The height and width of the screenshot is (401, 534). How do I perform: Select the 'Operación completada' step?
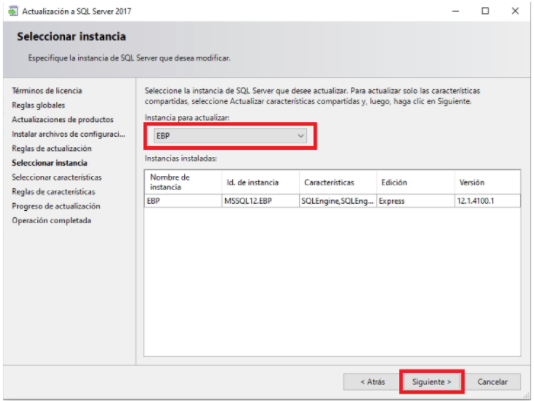click(x=51, y=220)
